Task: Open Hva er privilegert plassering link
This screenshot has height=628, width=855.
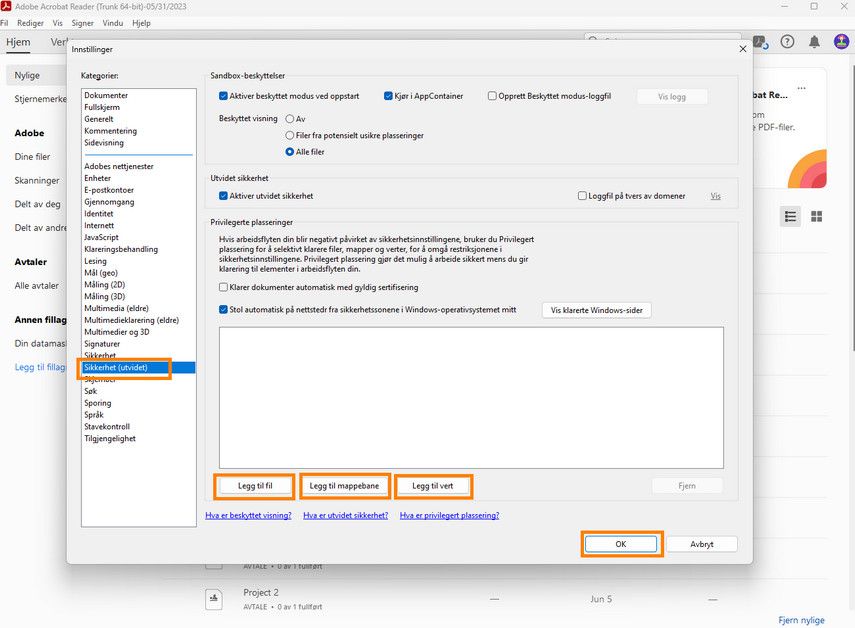Action: point(449,515)
